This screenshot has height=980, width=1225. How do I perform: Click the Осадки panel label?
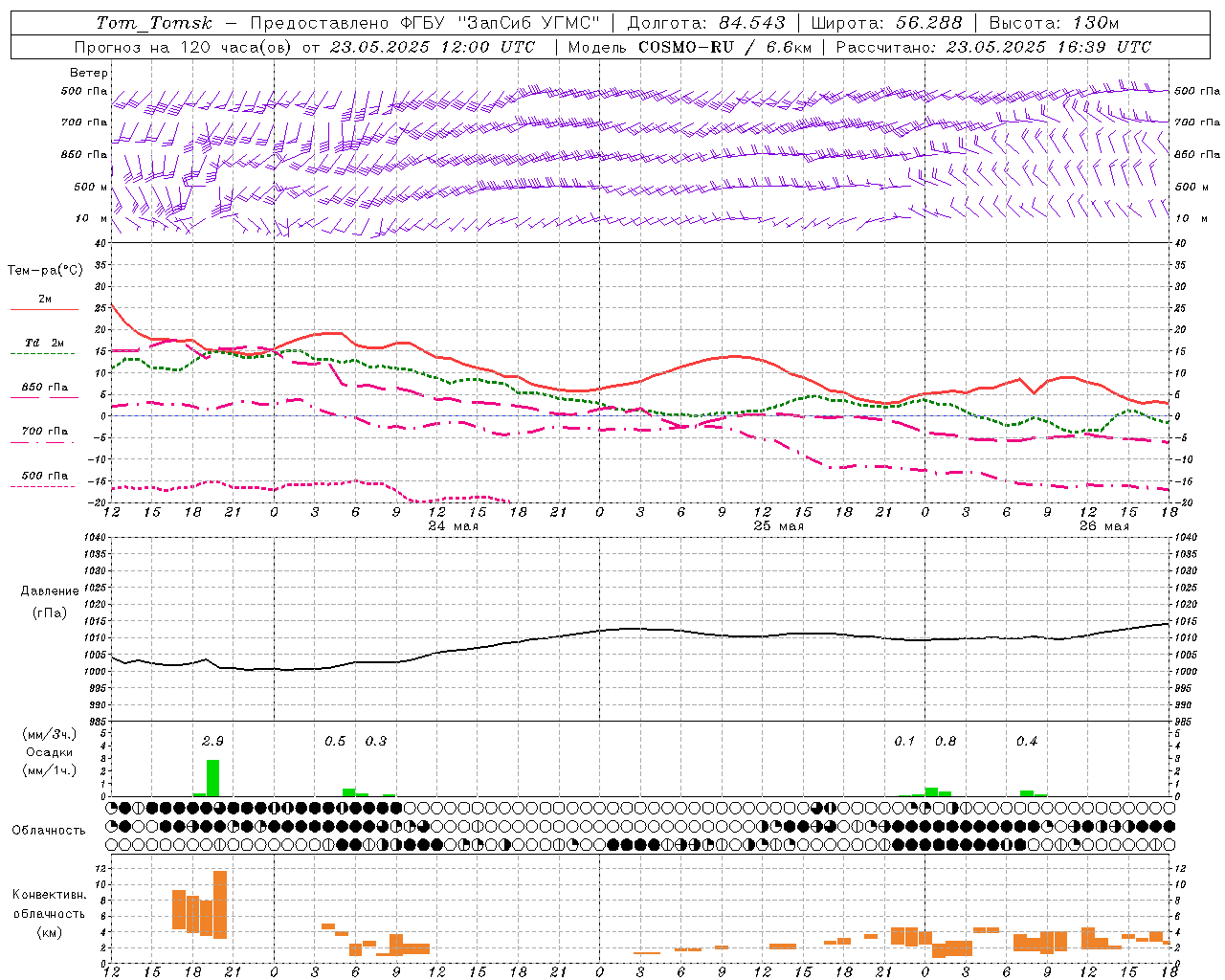(50, 752)
